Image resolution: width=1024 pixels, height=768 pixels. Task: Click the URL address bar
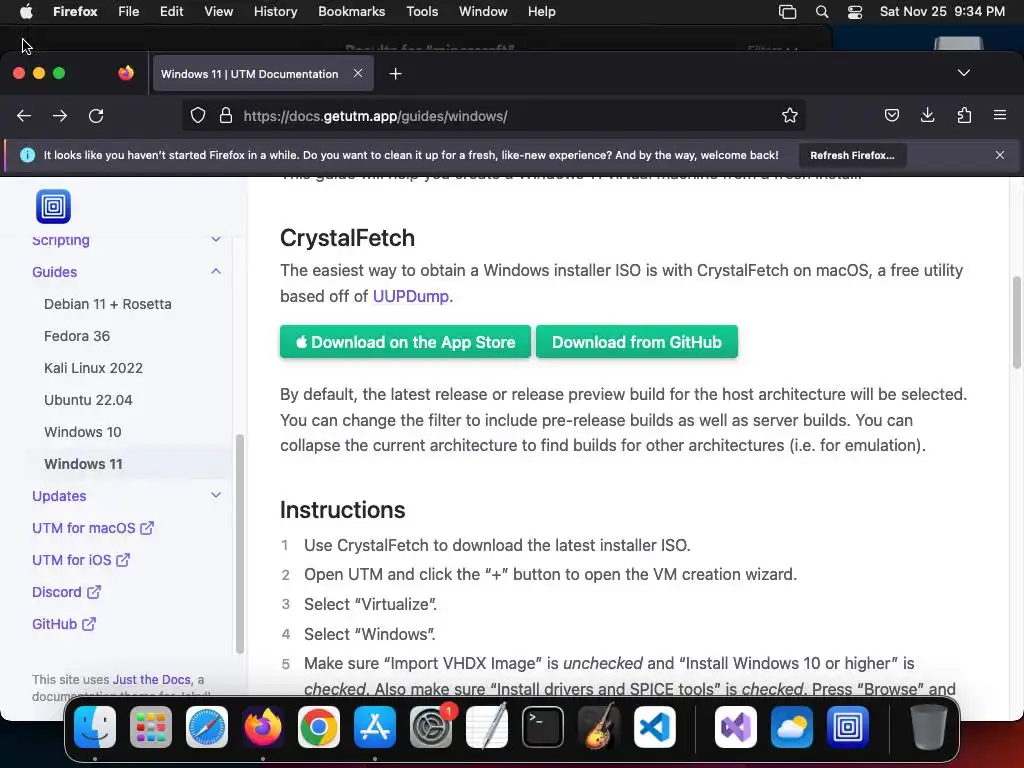tap(494, 116)
